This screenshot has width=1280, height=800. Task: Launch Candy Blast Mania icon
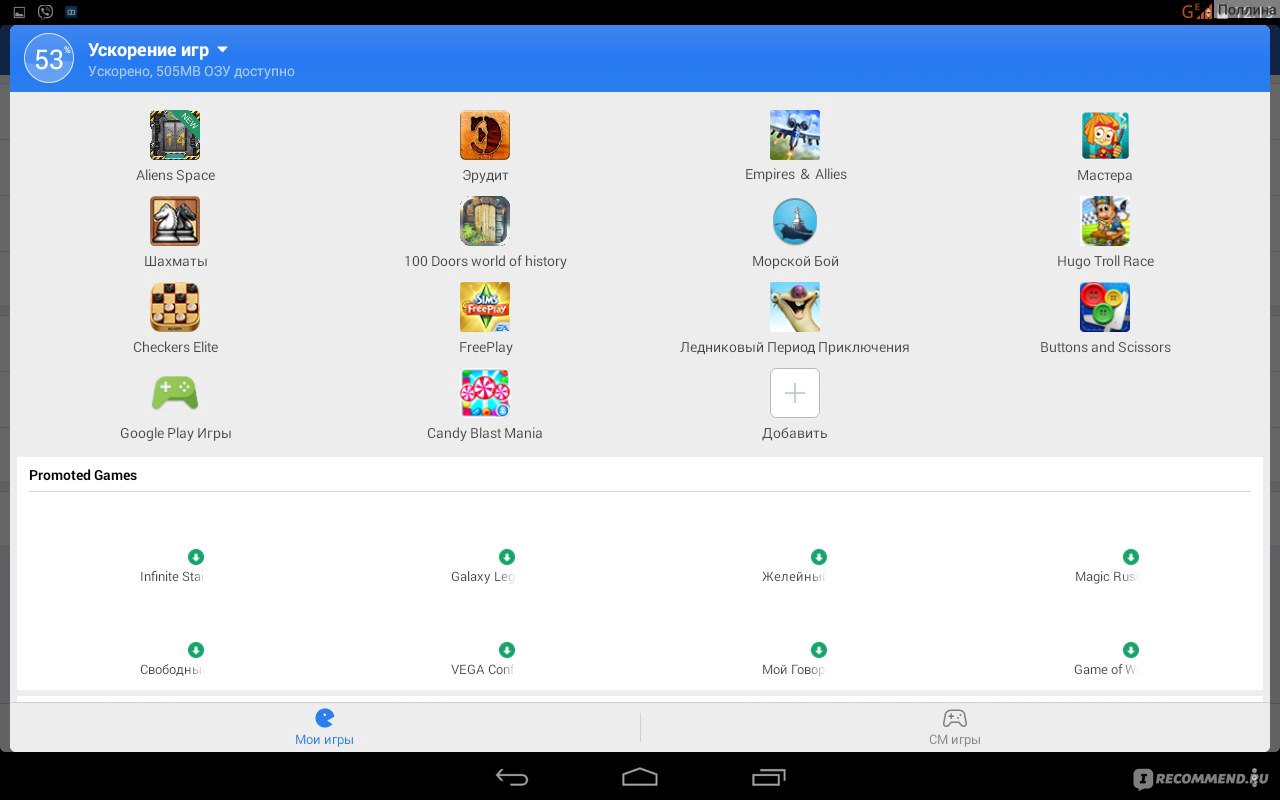[x=485, y=393]
